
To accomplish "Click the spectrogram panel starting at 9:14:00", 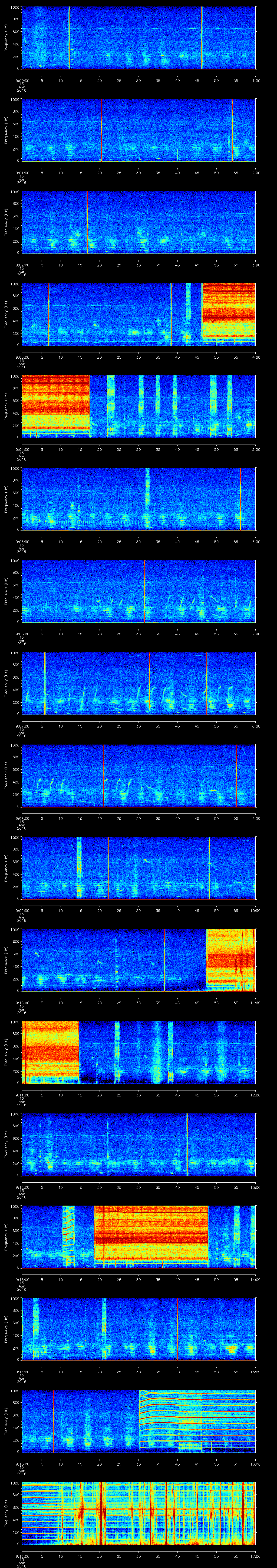I will pyautogui.click(x=138, y=1329).
